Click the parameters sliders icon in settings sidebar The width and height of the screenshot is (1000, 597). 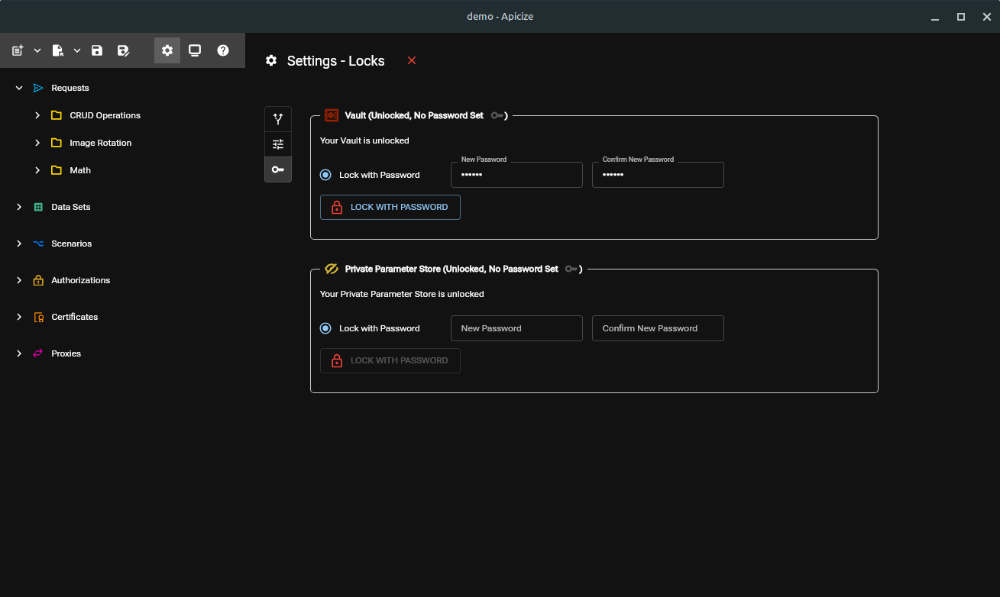click(277, 144)
